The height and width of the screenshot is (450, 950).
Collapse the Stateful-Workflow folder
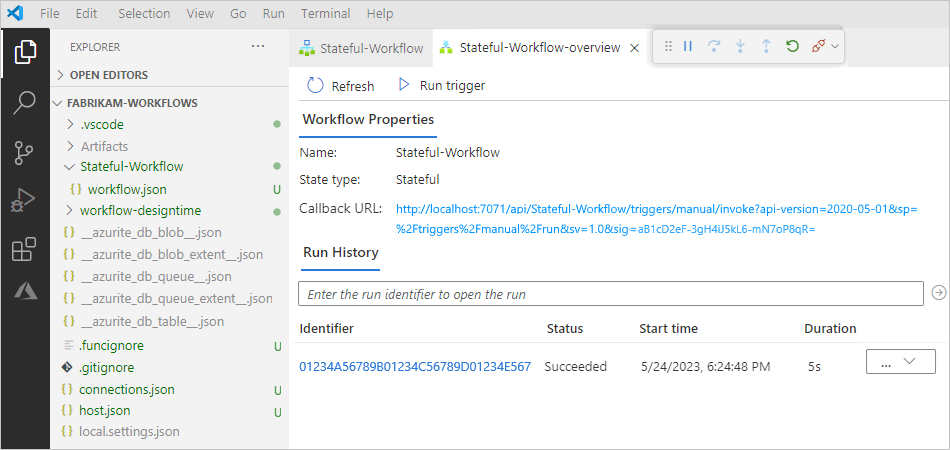click(x=131, y=166)
